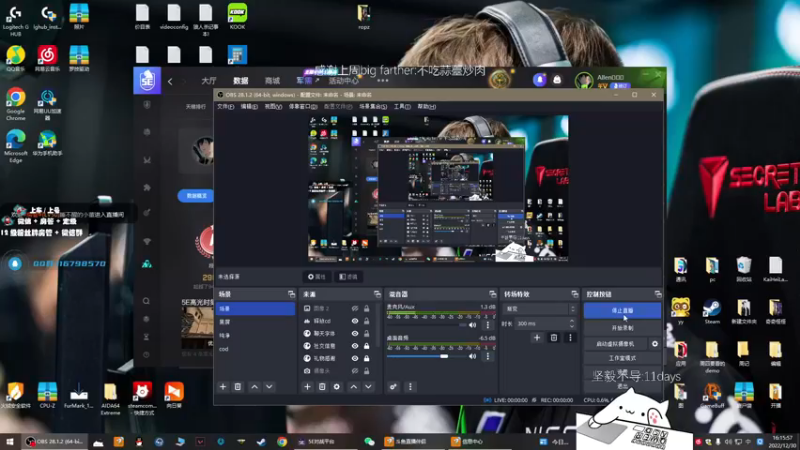Increase transition duration with up arrow

point(572,321)
